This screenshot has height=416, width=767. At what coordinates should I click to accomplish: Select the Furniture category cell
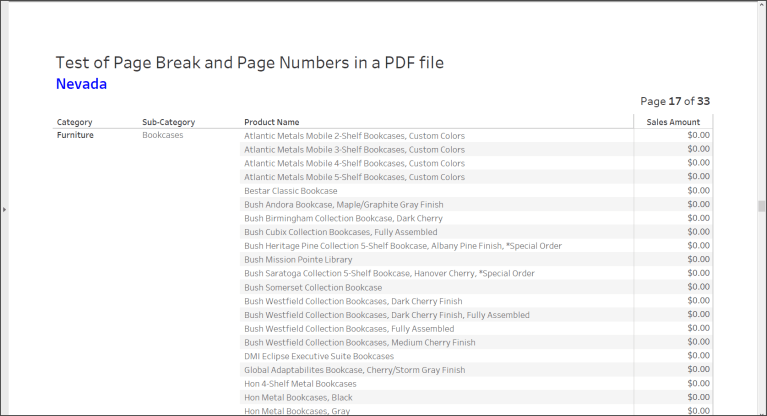tap(75, 135)
